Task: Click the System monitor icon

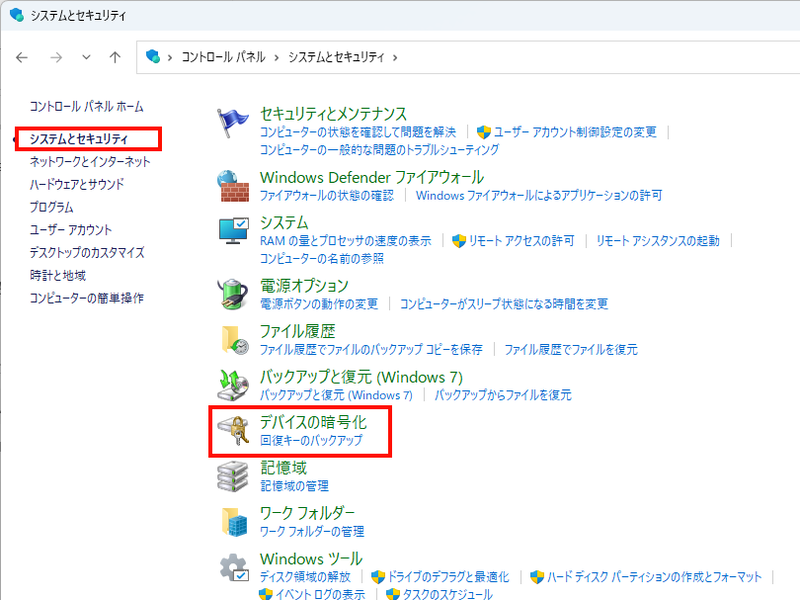Action: [x=234, y=231]
